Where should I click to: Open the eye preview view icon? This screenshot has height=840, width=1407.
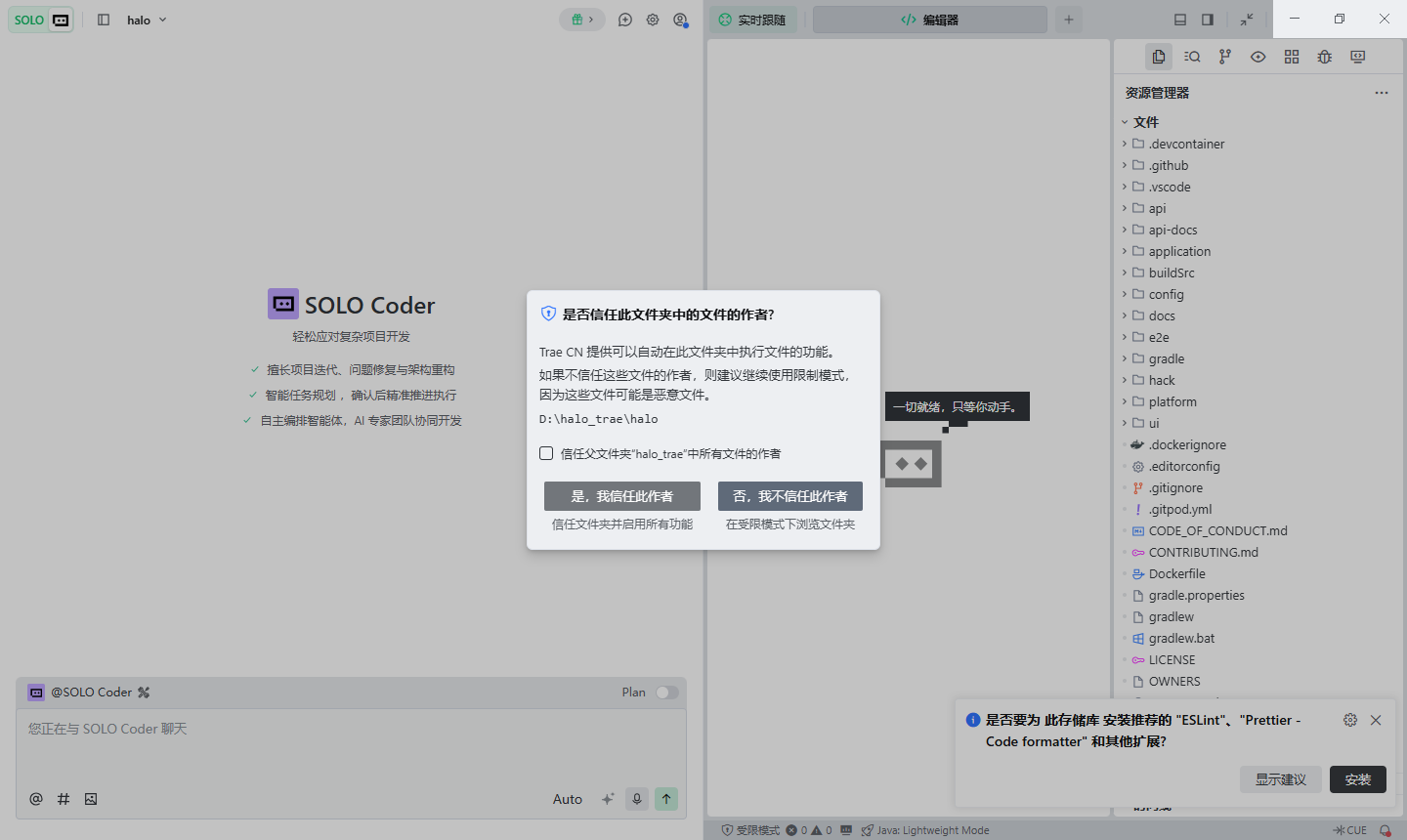point(1258,57)
